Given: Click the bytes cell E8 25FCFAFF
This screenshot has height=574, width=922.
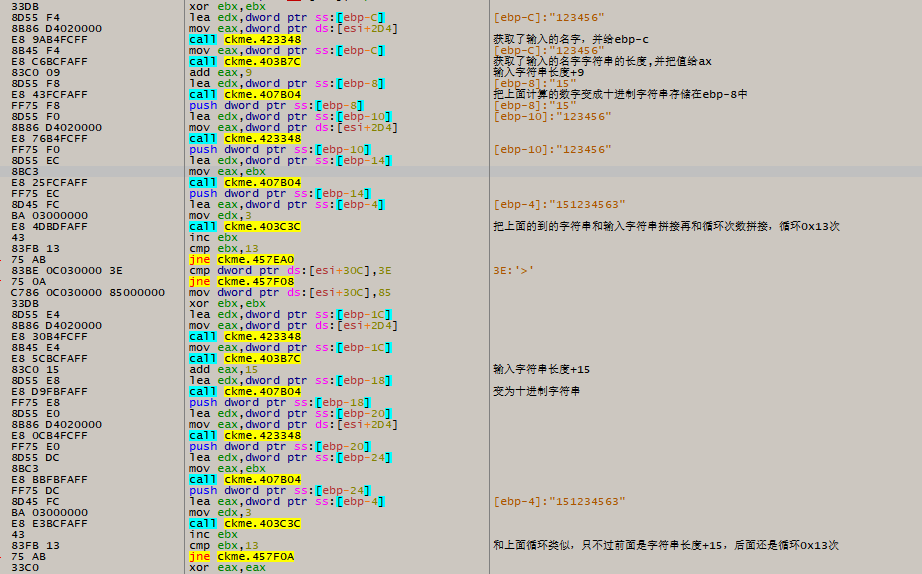Looking at the screenshot, I should [x=49, y=182].
